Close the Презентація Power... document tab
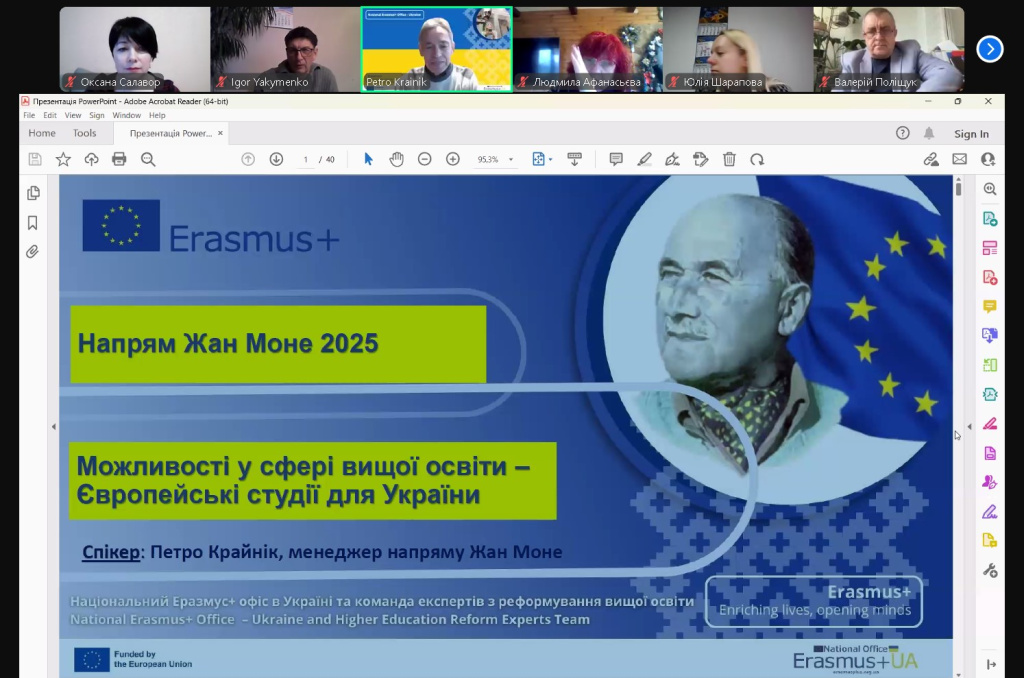Screen dimensions: 1024x678 click(220, 133)
